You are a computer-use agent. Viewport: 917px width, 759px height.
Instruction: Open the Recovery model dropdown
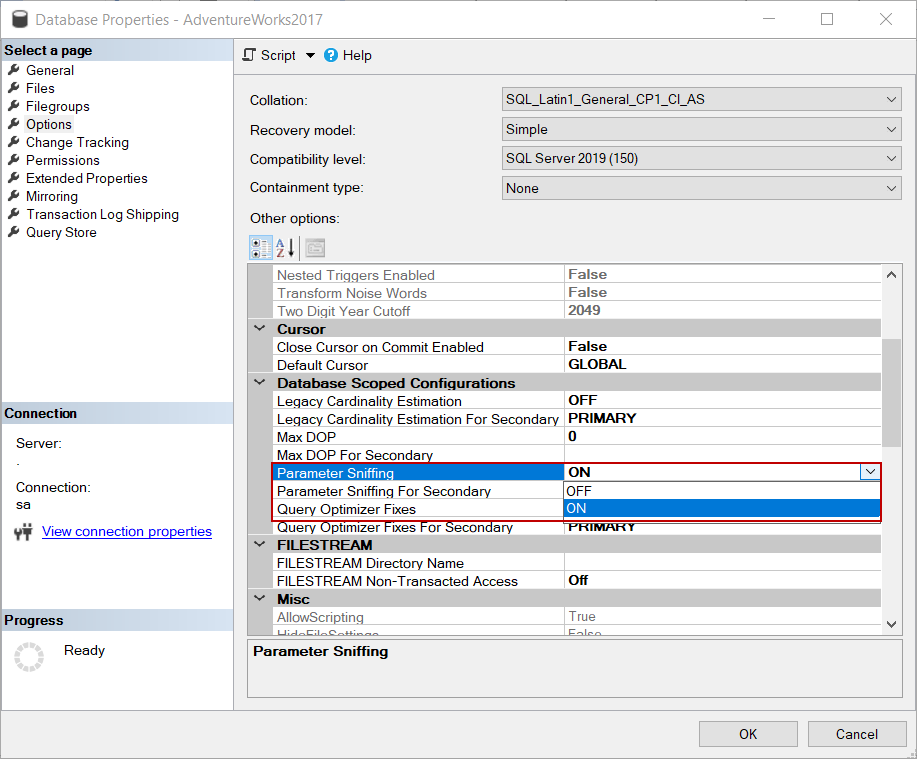892,130
